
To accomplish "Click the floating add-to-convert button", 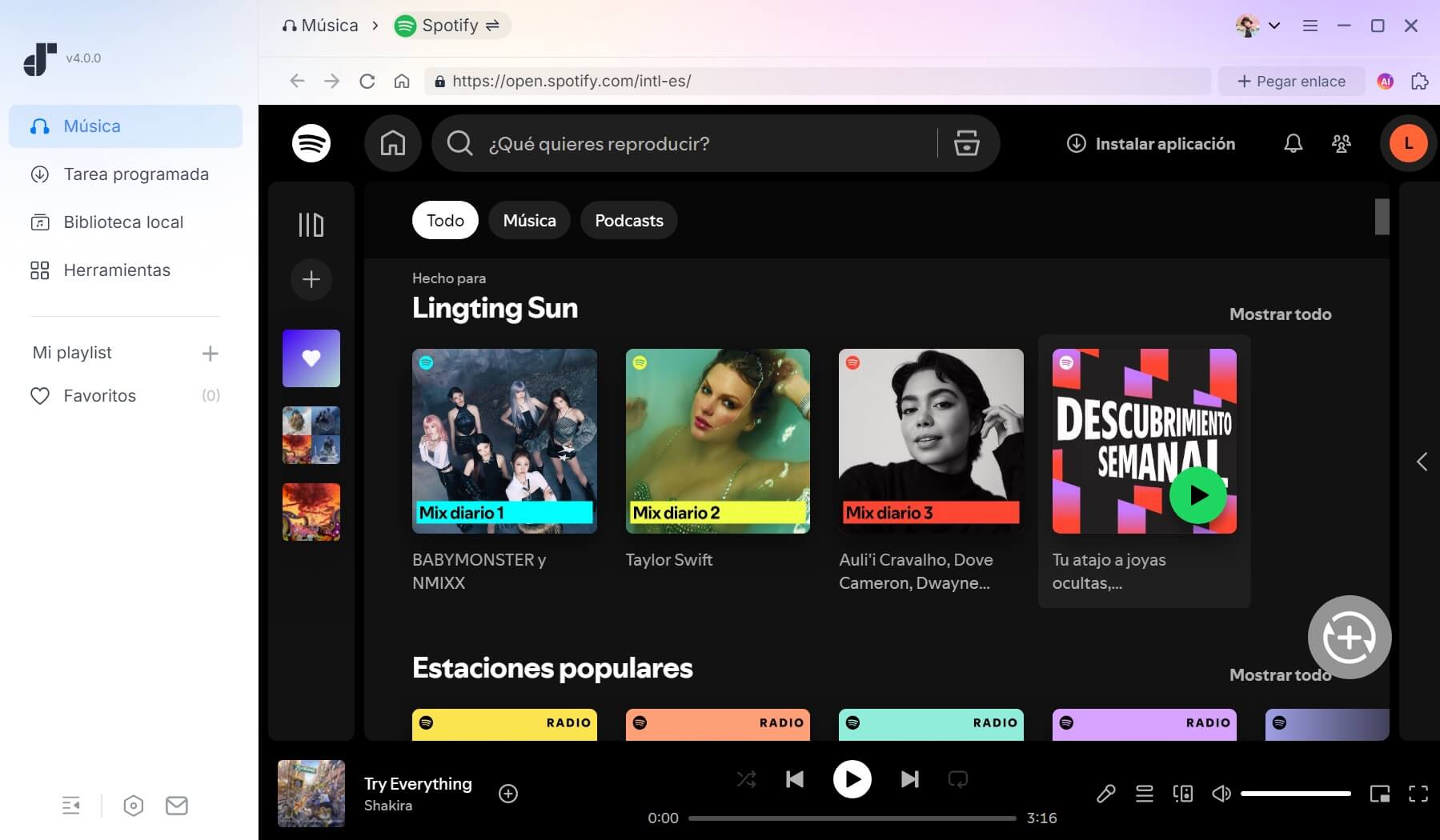I will click(x=1349, y=638).
